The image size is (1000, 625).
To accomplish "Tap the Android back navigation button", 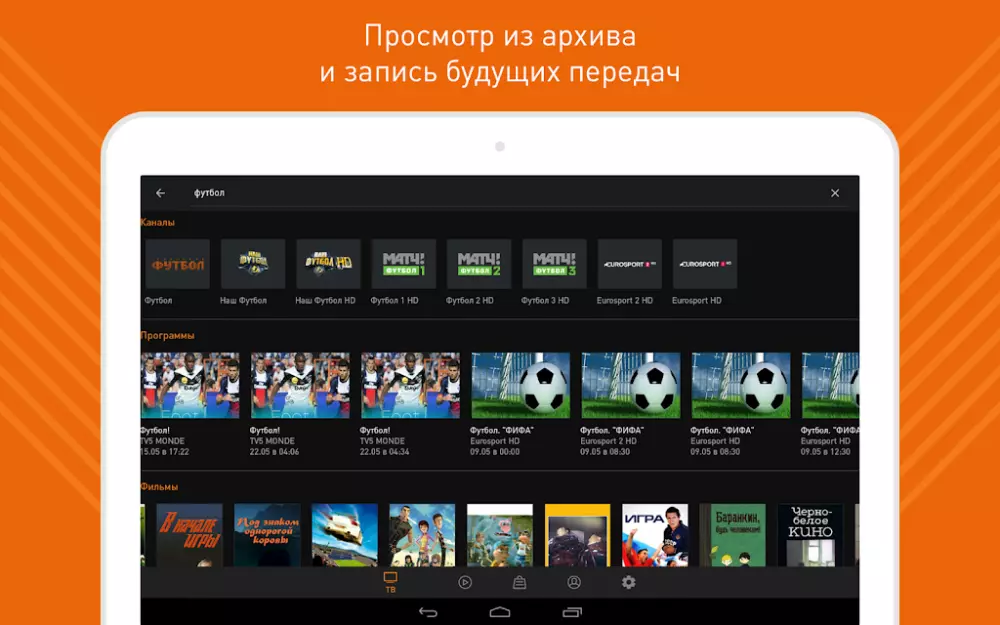I will [x=428, y=612].
